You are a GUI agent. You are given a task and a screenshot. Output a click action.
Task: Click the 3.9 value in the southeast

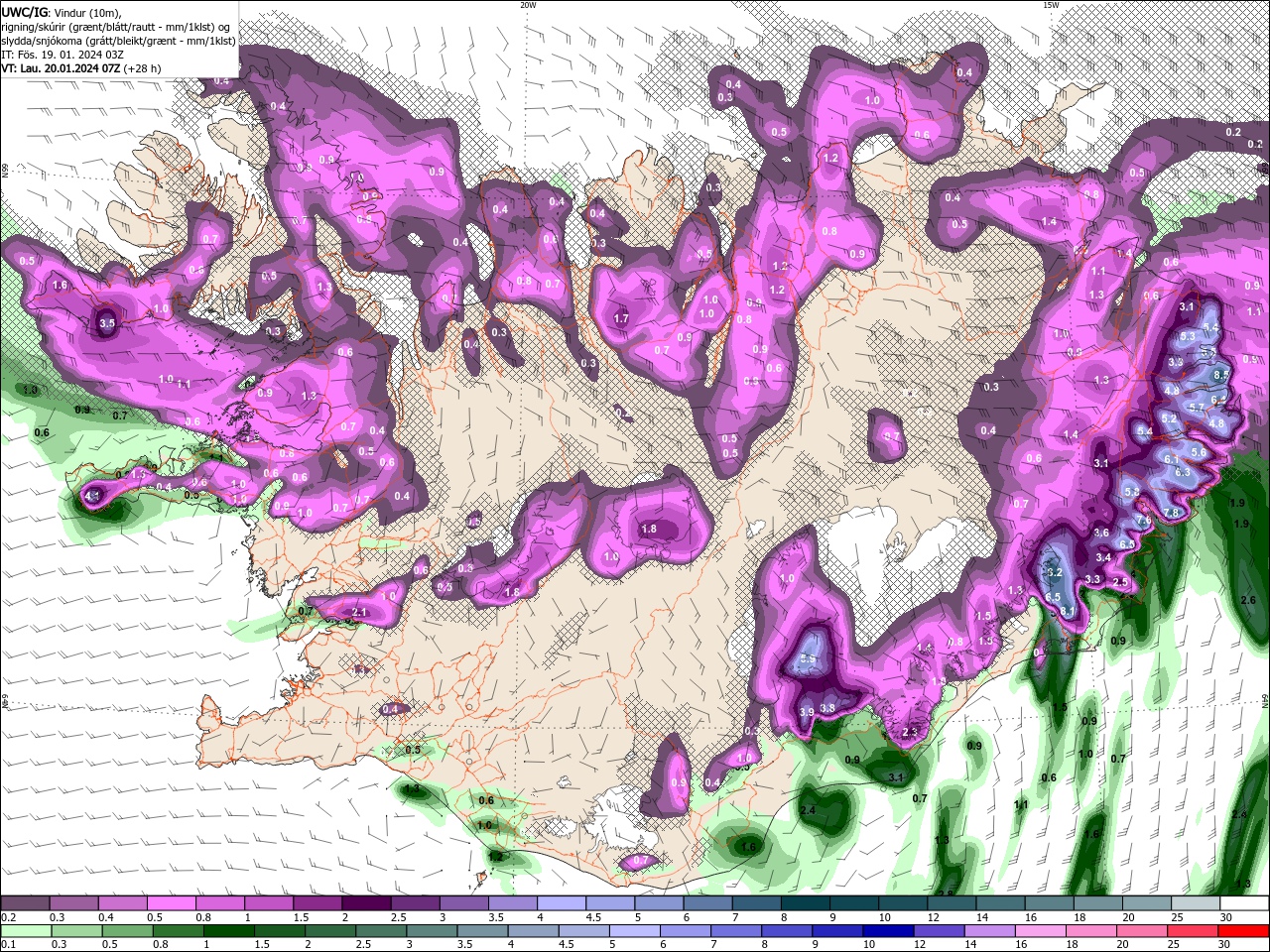click(x=807, y=711)
